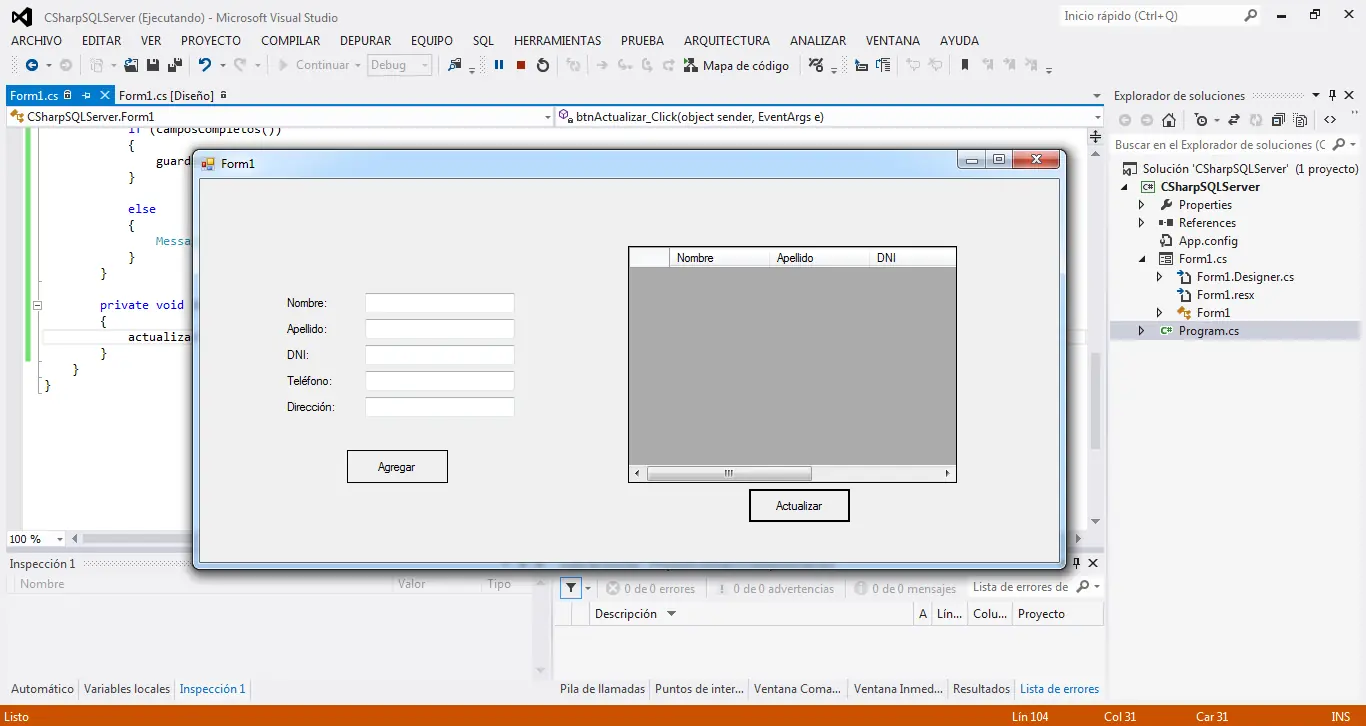Click the search magnifier in Inicio rápido
Image resolution: width=1366 pixels, height=726 pixels.
[1250, 16]
